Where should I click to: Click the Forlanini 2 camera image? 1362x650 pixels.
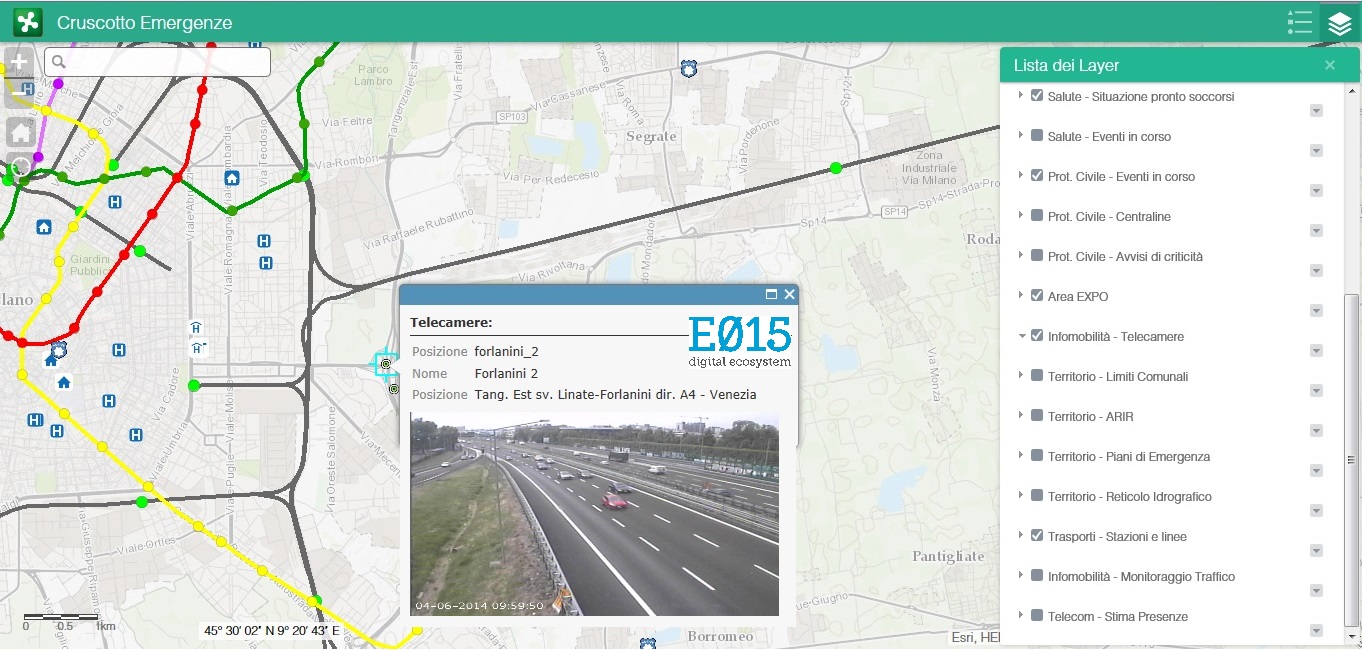[x=594, y=515]
